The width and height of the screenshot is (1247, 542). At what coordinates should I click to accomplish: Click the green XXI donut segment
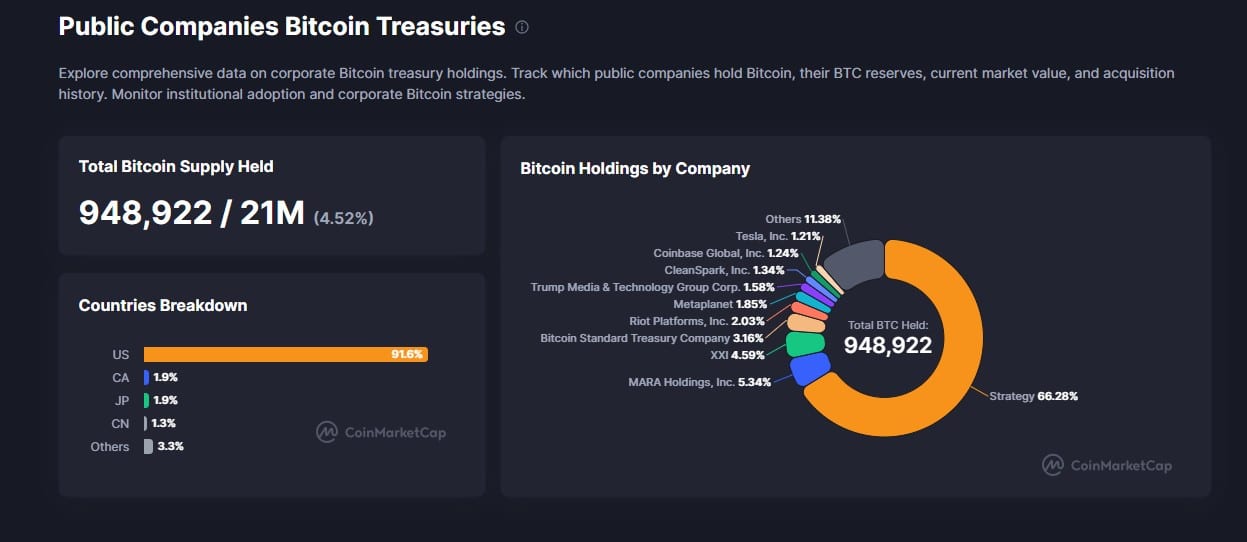[x=804, y=344]
